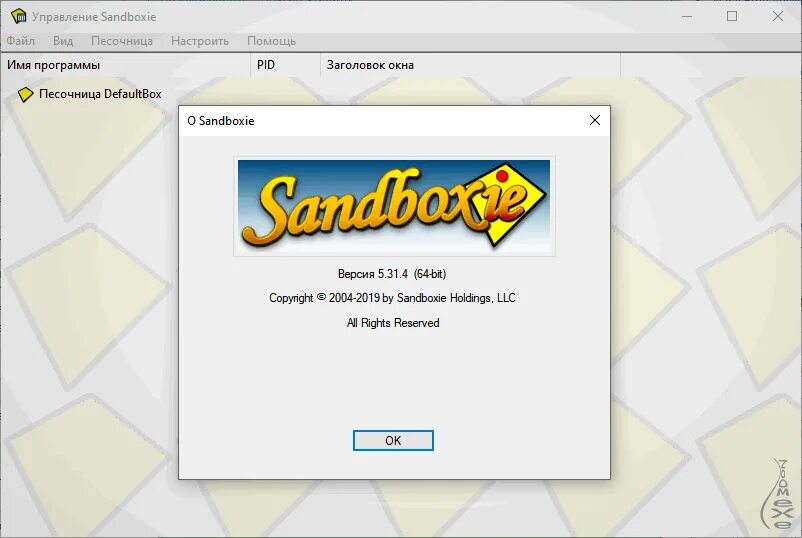Select the Песочница DefaultBox tree row
Image resolution: width=802 pixels, height=538 pixels.
90,94
